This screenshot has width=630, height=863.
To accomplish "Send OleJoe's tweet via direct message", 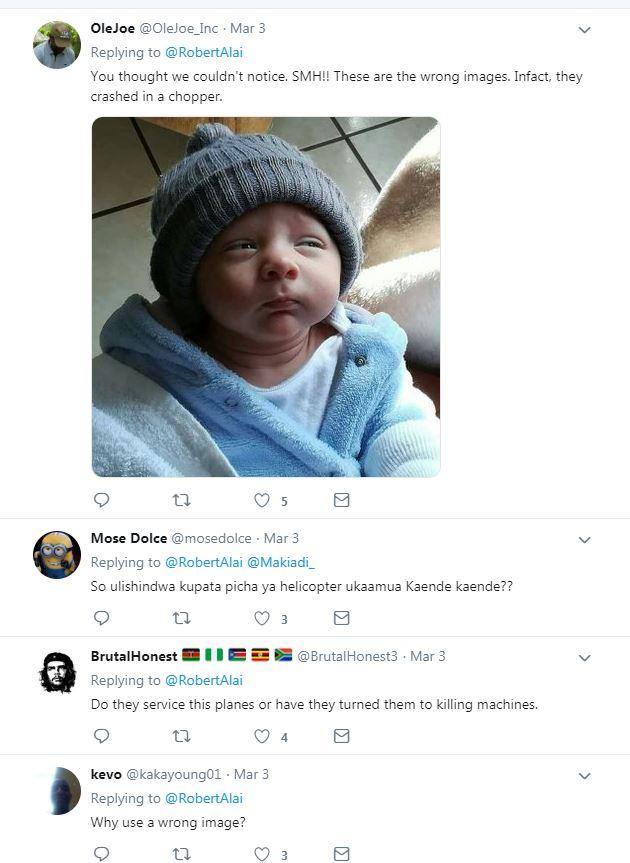I will coord(342,500).
